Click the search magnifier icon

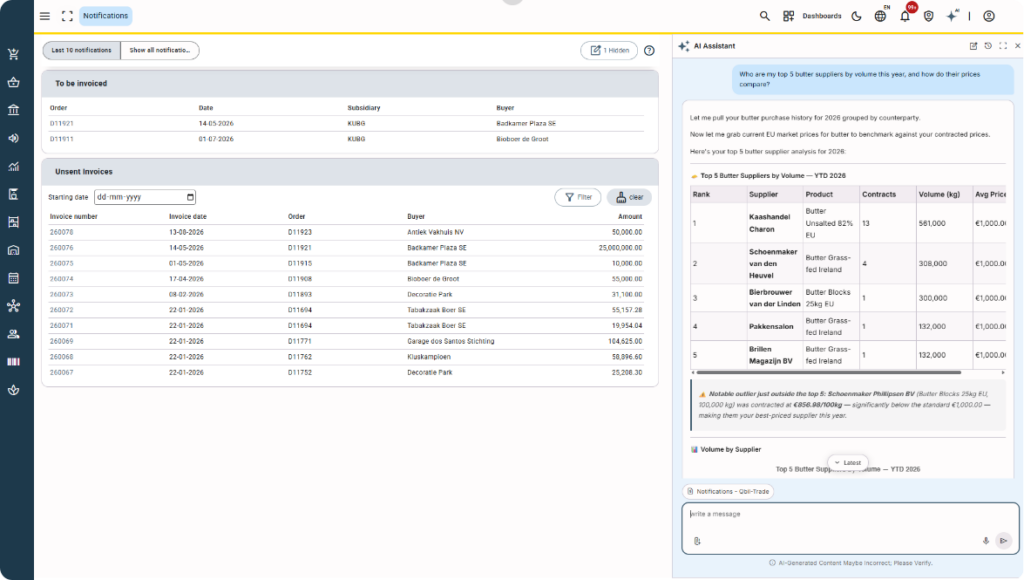764,16
